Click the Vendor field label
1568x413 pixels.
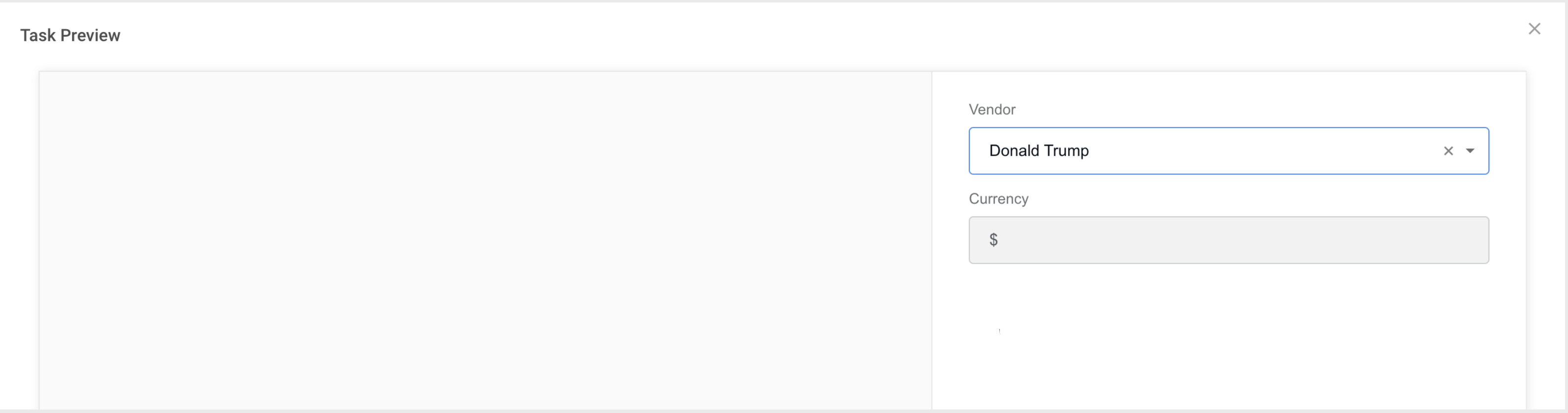coord(992,110)
